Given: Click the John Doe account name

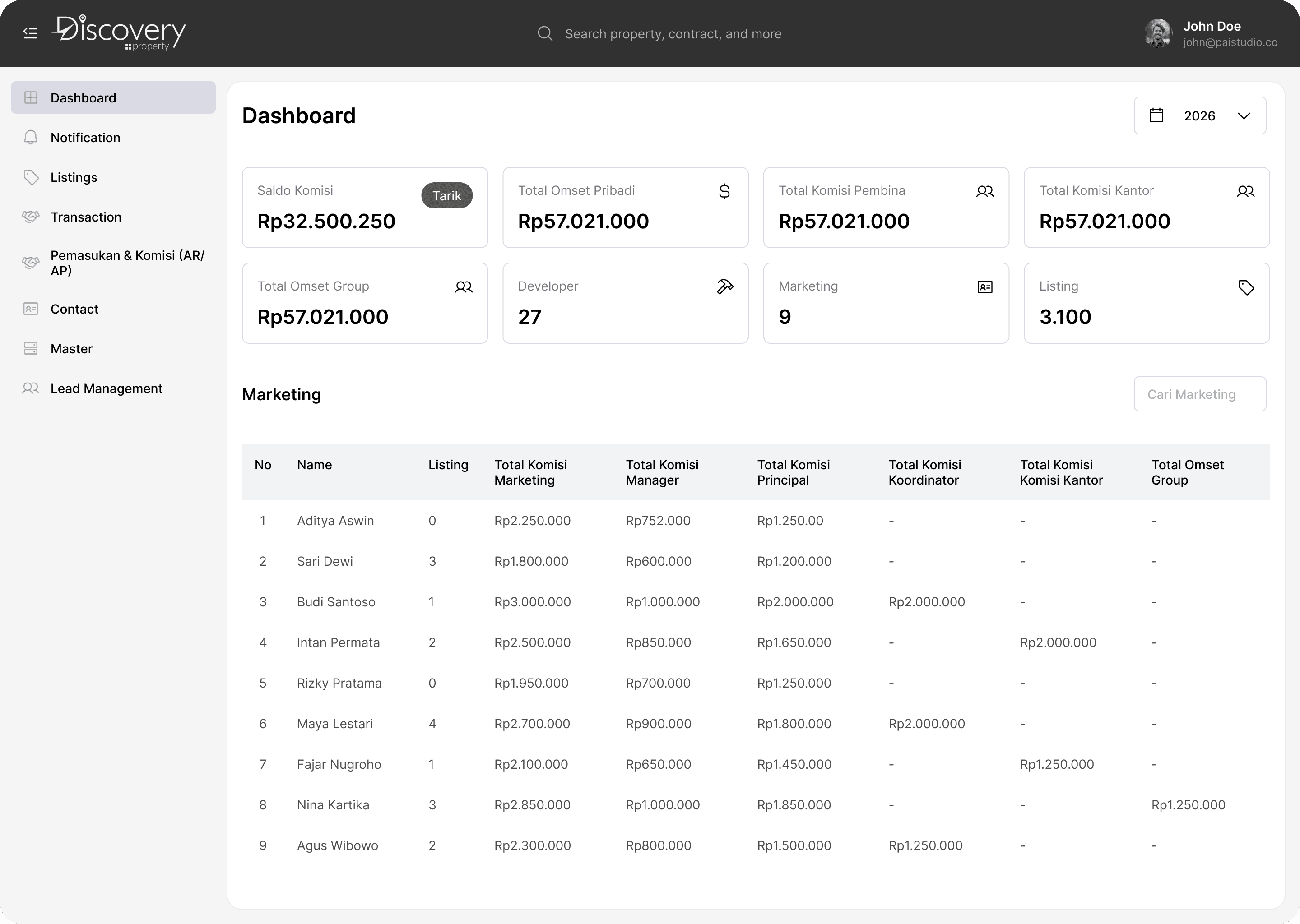Looking at the screenshot, I should pos(1212,26).
